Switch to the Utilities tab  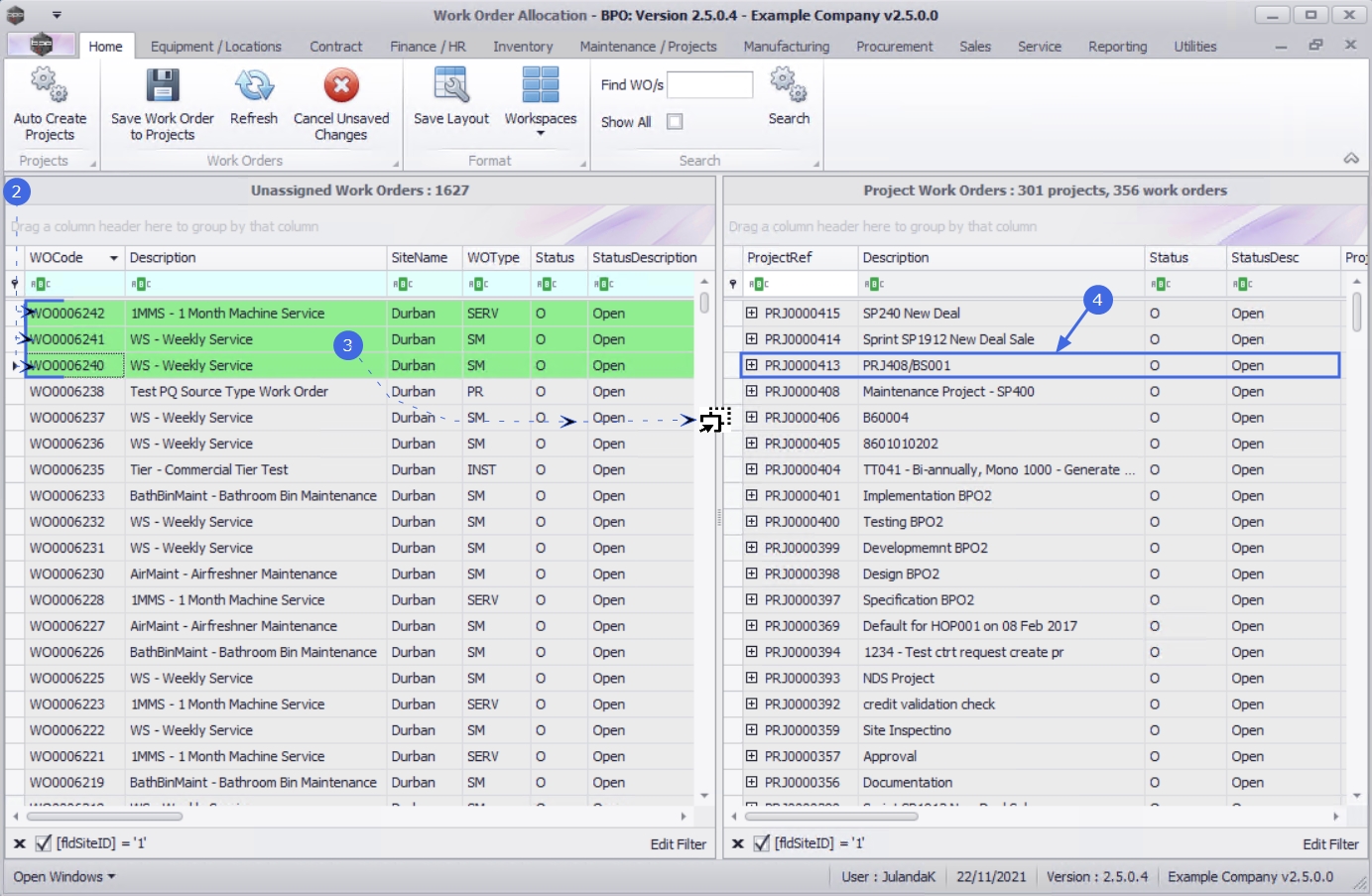(x=1195, y=47)
